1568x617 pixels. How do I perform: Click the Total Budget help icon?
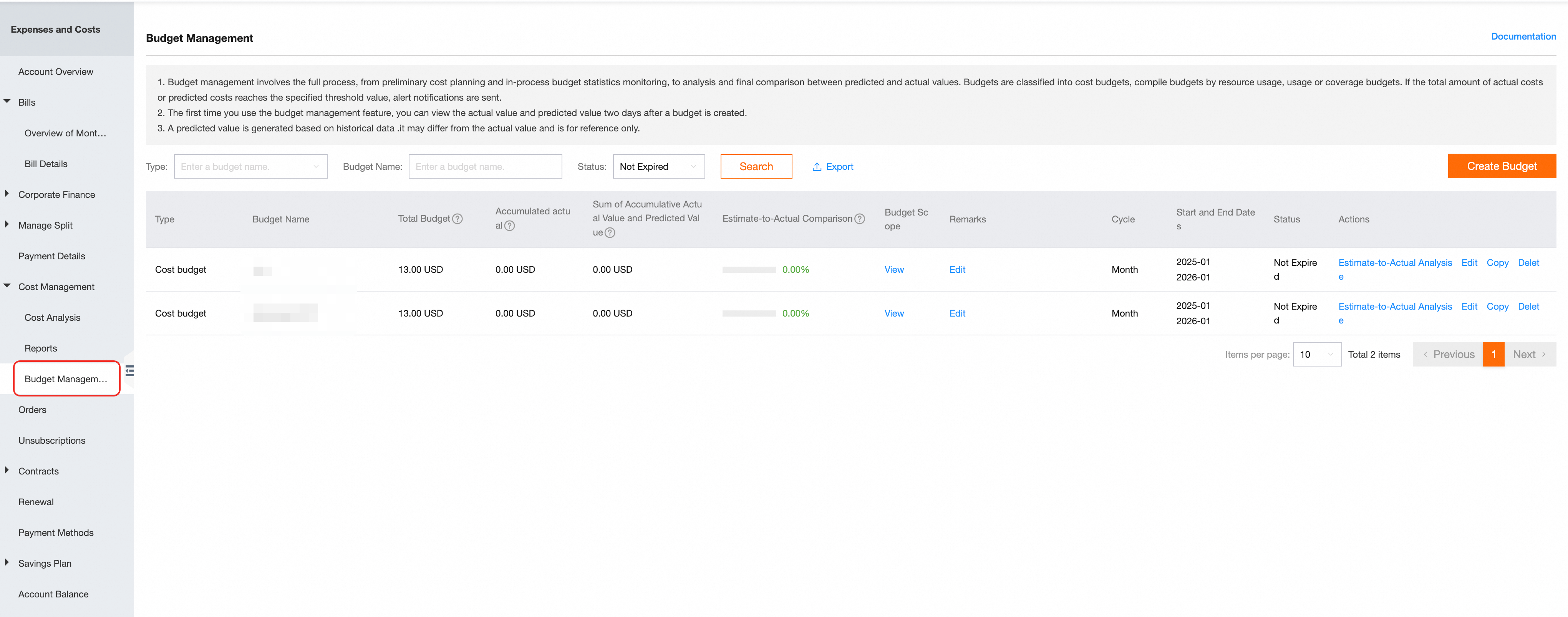pos(457,219)
